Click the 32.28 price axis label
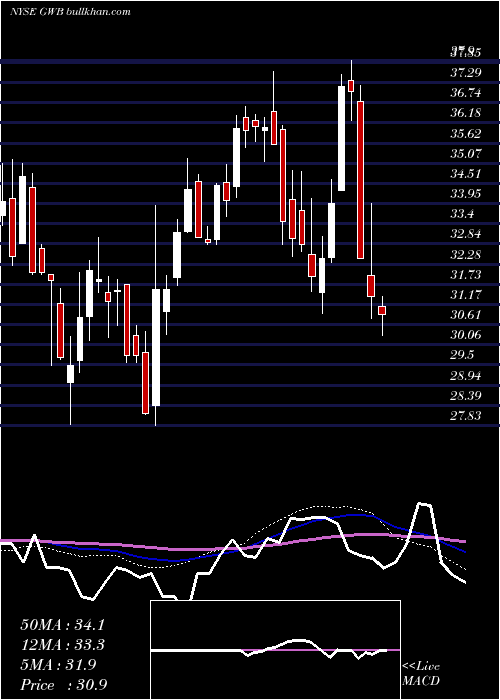Viewport: 500px width, 700px height. 466,254
